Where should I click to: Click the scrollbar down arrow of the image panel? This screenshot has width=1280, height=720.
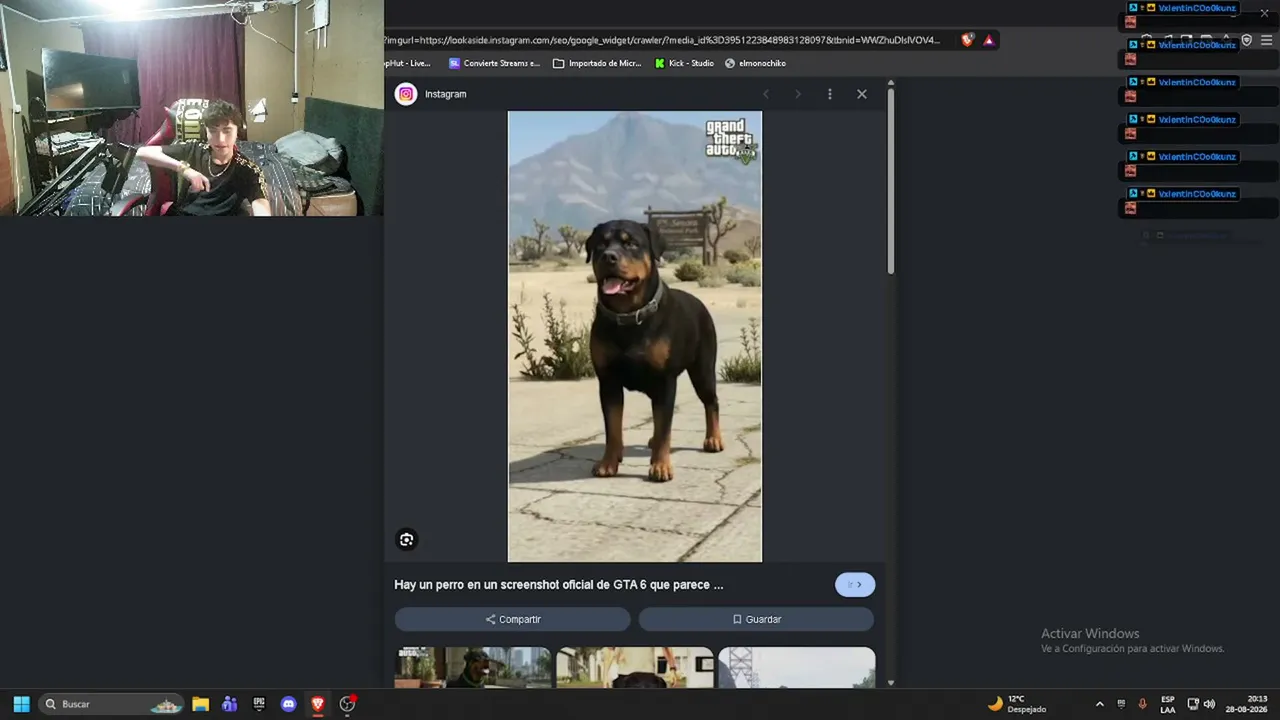(890, 683)
